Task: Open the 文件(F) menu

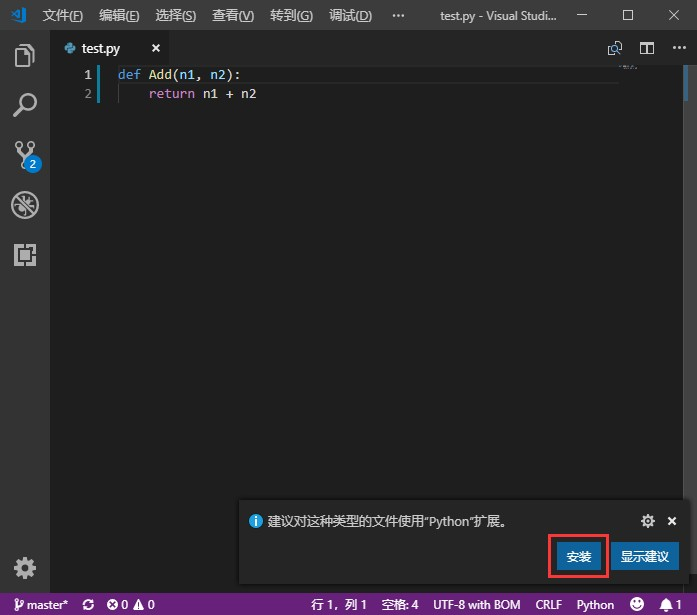Action: pyautogui.click(x=63, y=16)
